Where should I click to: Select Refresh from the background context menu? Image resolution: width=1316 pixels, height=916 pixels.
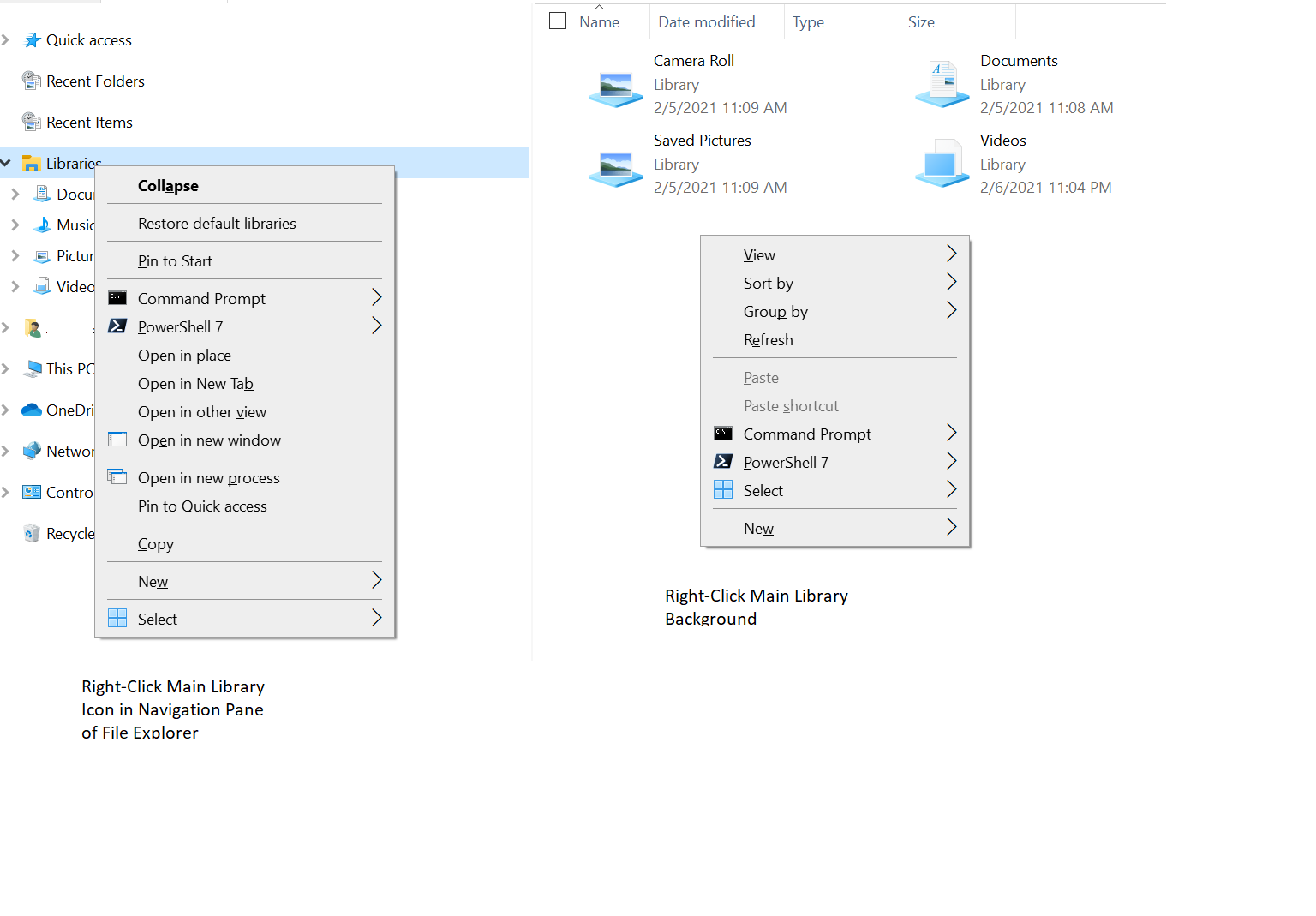coord(768,340)
